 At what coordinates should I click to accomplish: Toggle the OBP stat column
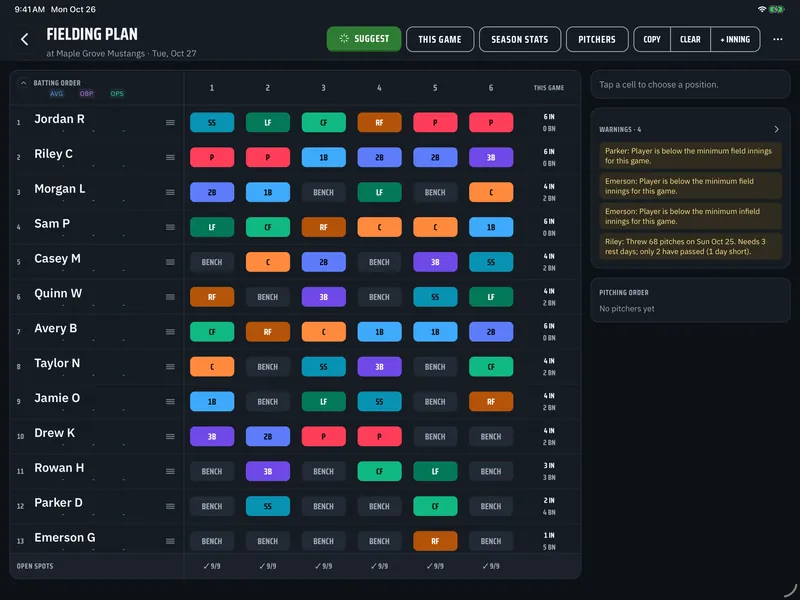tap(86, 94)
